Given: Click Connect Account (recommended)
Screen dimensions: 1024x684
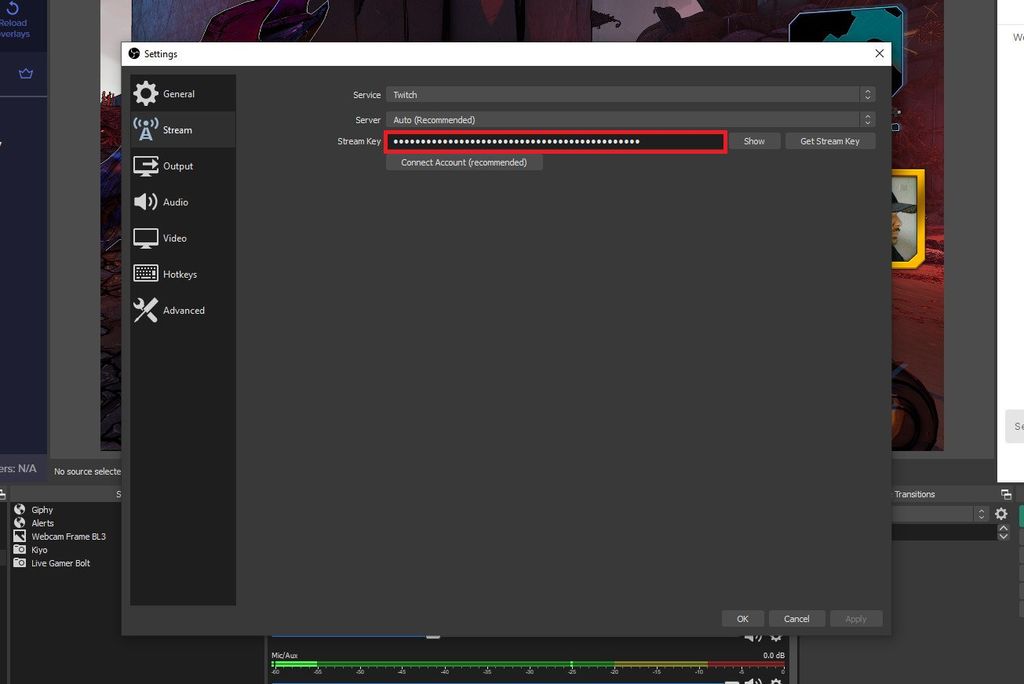Looking at the screenshot, I should click(464, 161).
